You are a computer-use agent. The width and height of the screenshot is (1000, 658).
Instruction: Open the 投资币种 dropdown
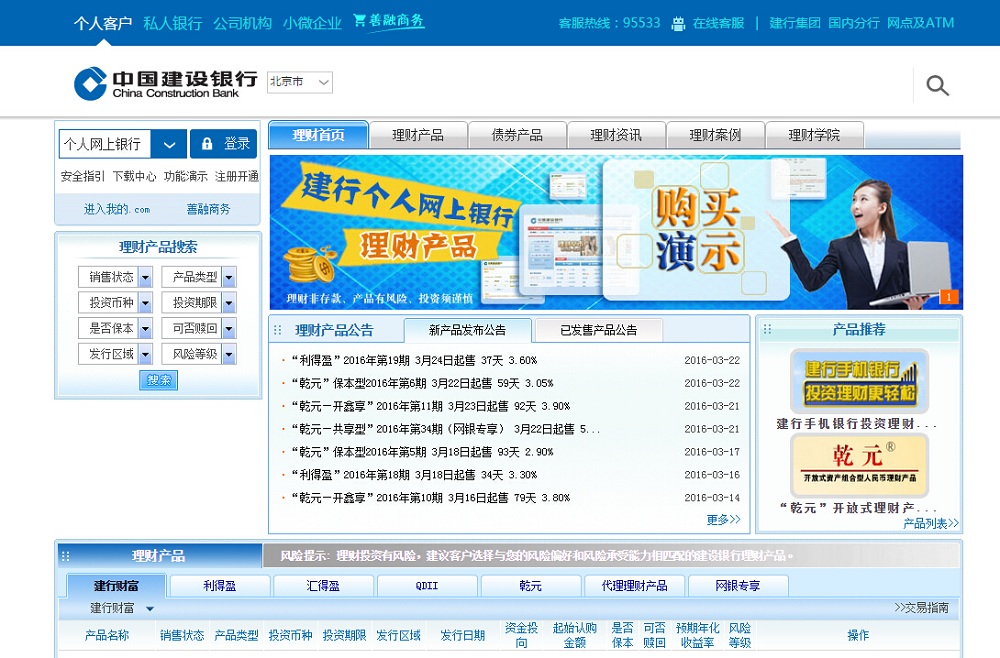click(115, 302)
